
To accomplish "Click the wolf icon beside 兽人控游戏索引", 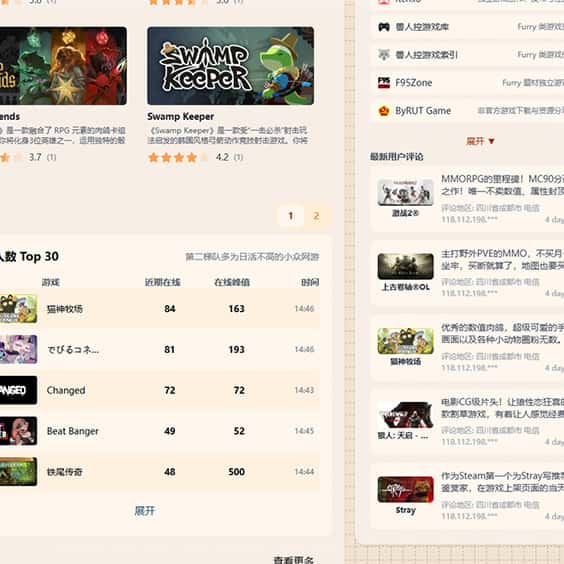I will (x=384, y=55).
